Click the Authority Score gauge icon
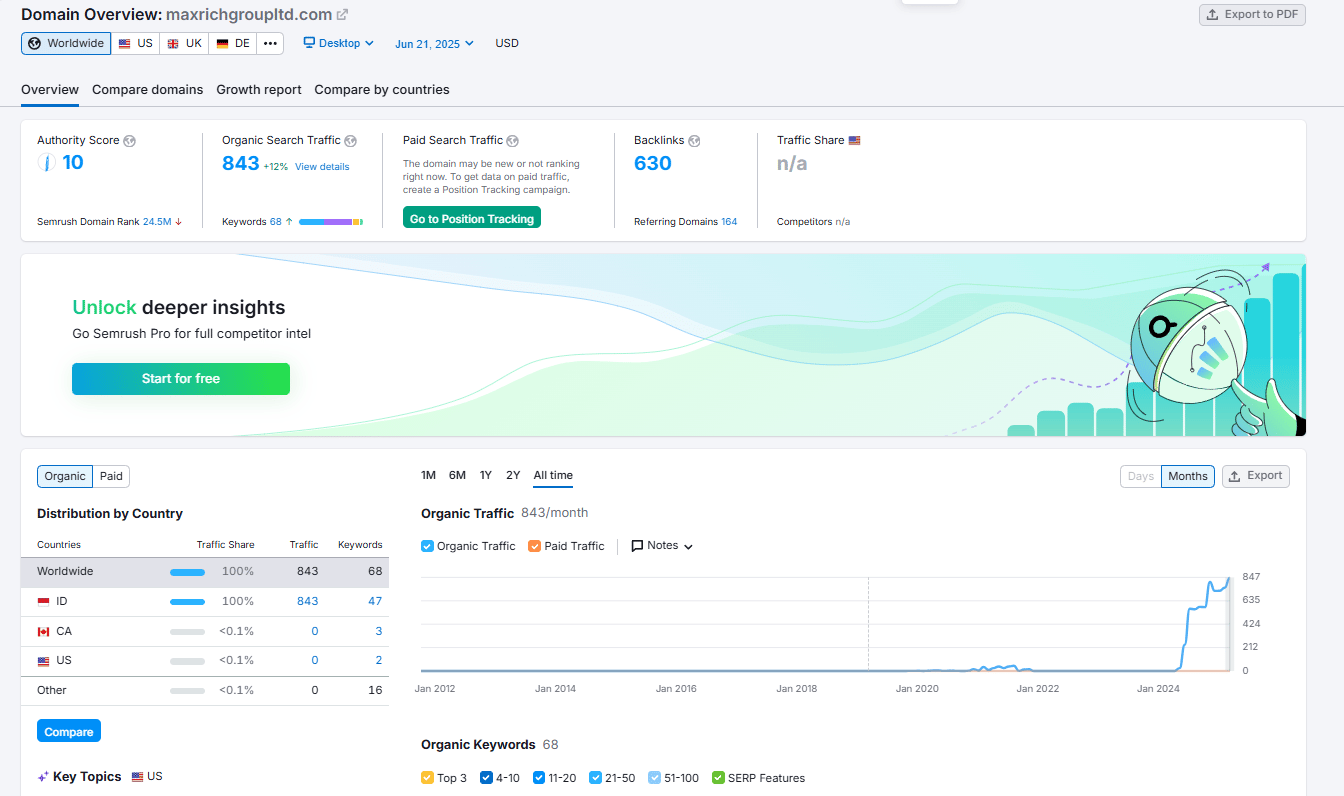The height and width of the screenshot is (796, 1344). [x=46, y=163]
